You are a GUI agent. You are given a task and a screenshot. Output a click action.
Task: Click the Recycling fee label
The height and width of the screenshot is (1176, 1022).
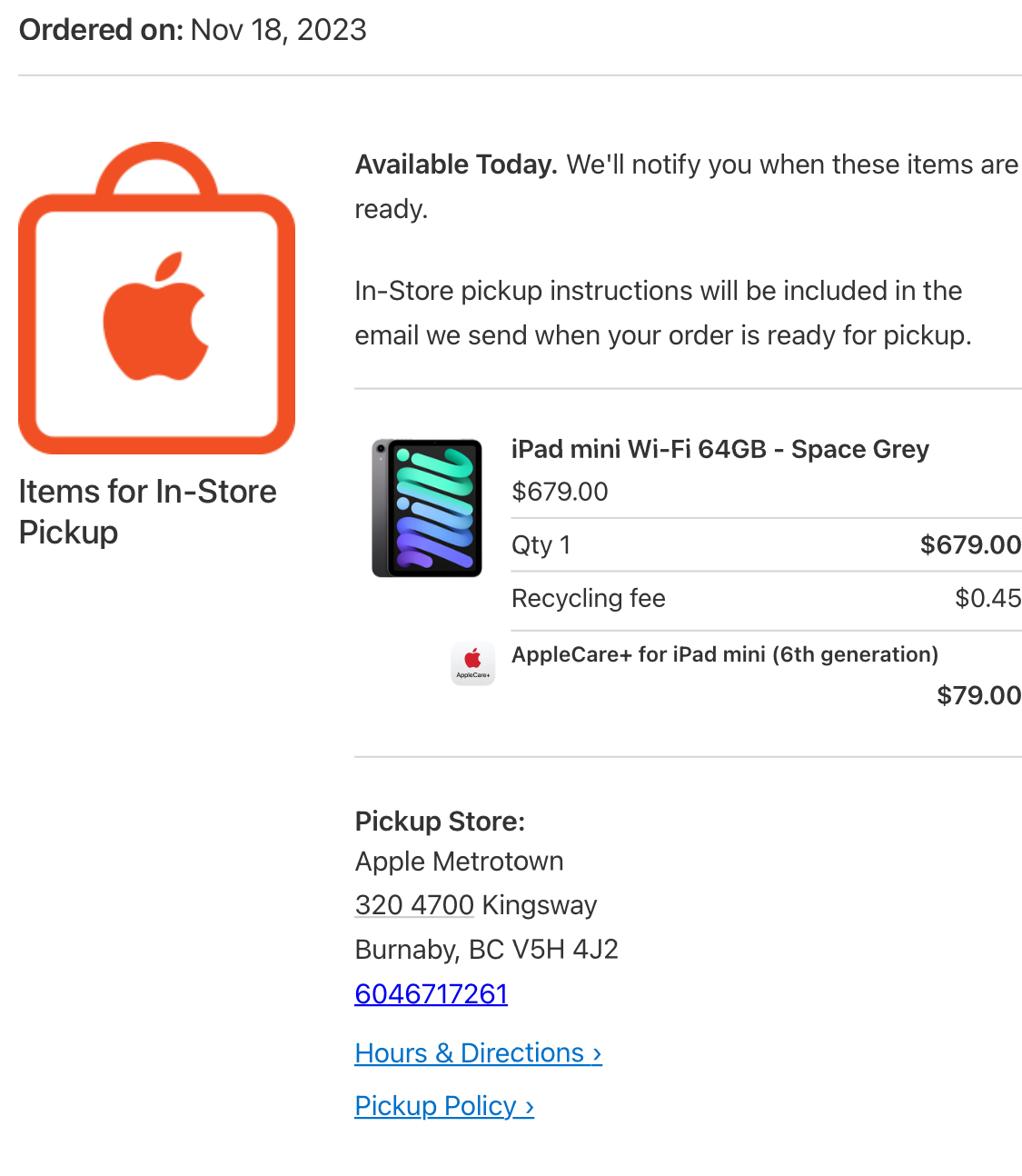pyautogui.click(x=588, y=598)
